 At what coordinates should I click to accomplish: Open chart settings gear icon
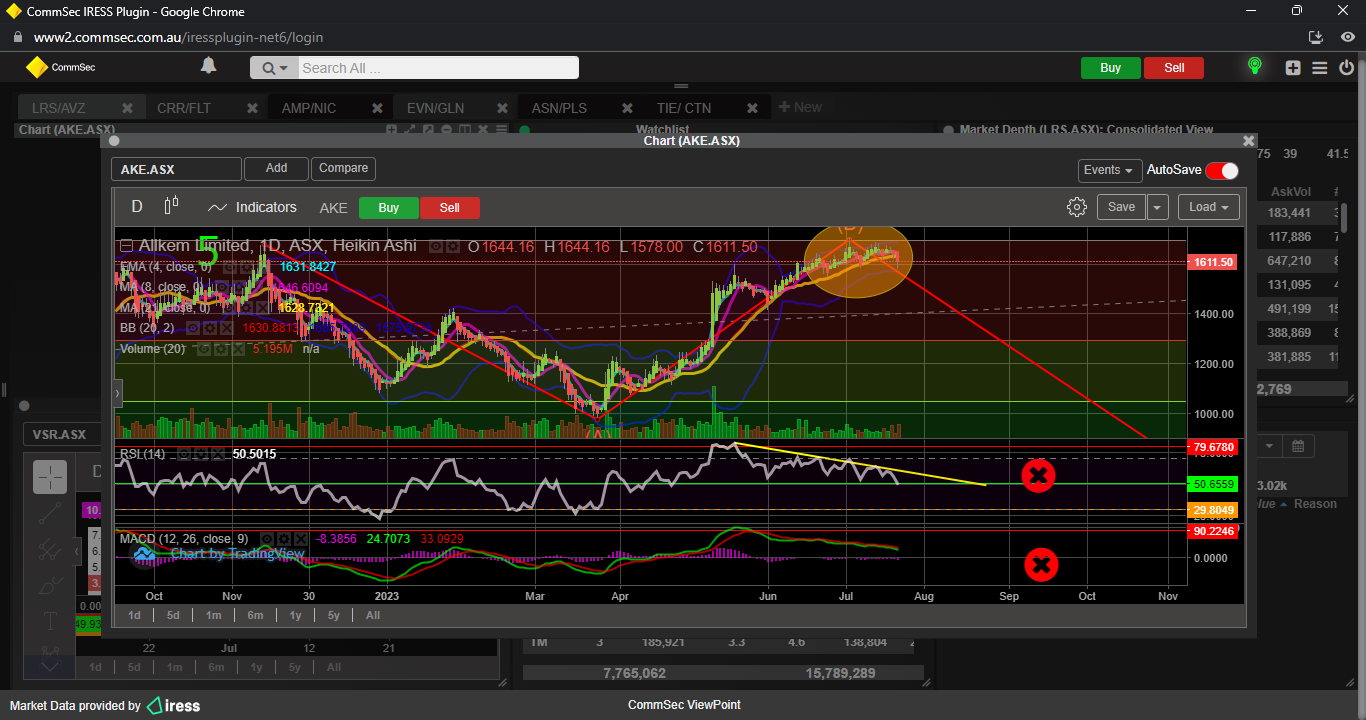coord(1077,207)
